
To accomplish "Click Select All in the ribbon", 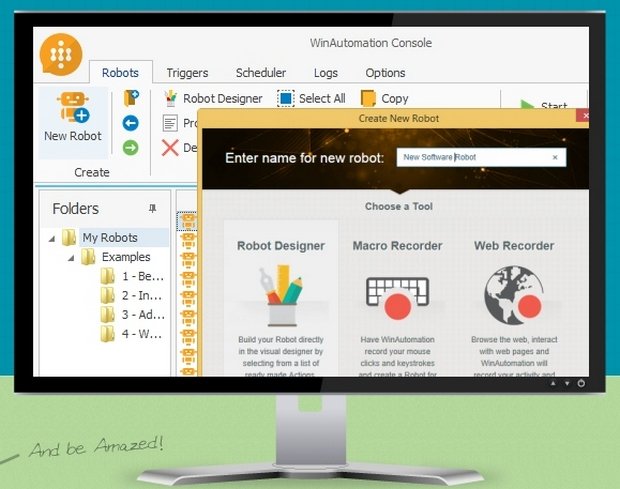I will click(312, 98).
